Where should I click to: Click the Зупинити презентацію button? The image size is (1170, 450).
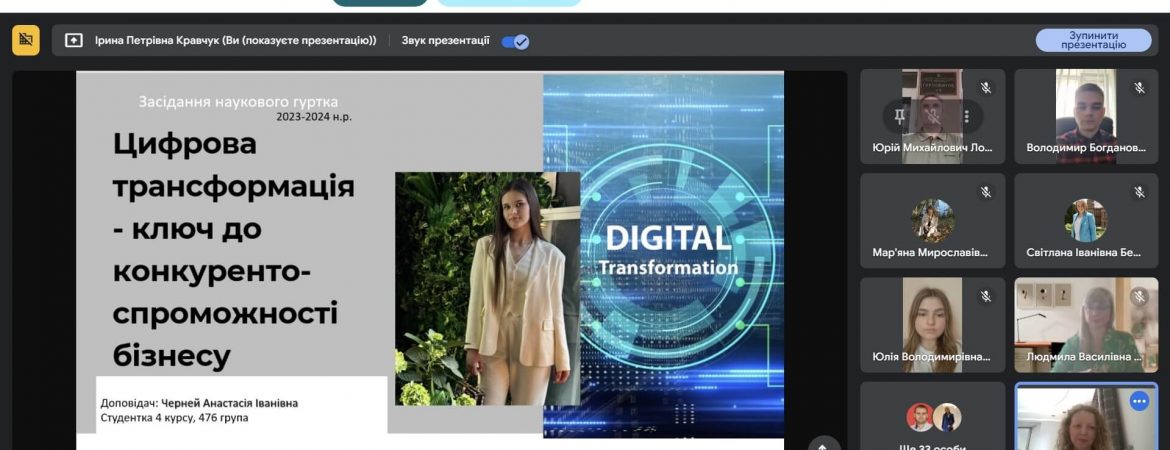(1093, 40)
